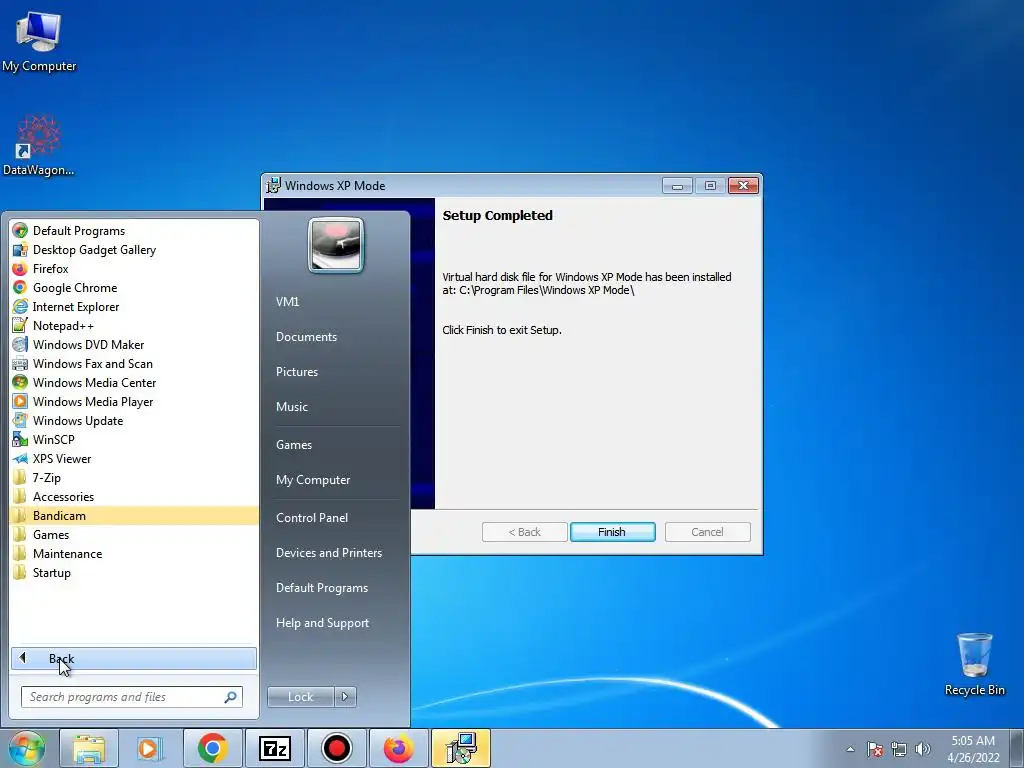This screenshot has height=768, width=1024.
Task: Launch Desktop Gadget Gallery
Action: [x=134, y=249]
